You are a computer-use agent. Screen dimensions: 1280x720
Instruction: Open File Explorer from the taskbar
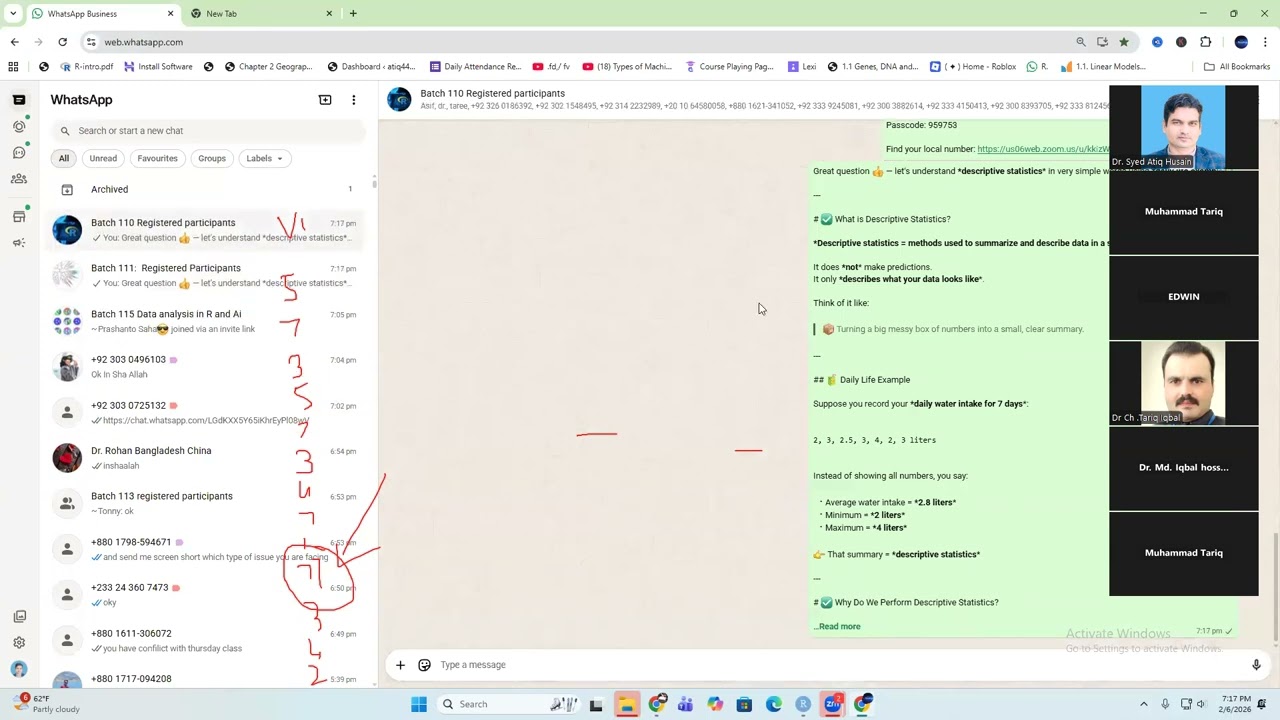tap(626, 704)
